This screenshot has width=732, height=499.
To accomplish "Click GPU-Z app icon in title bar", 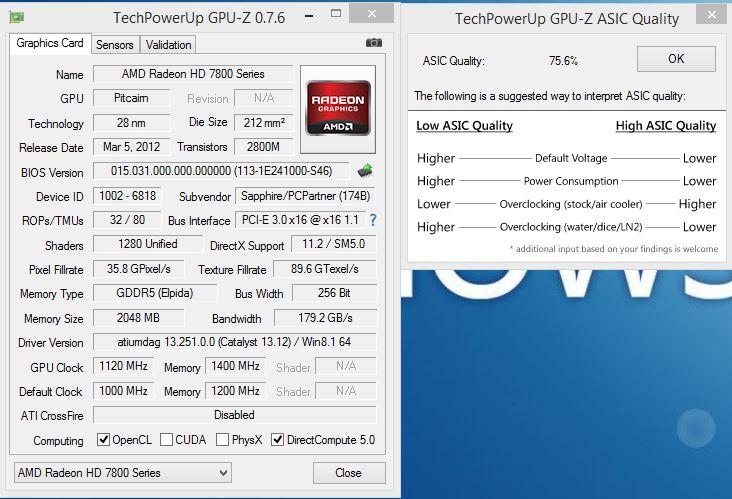I will pos(17,18).
